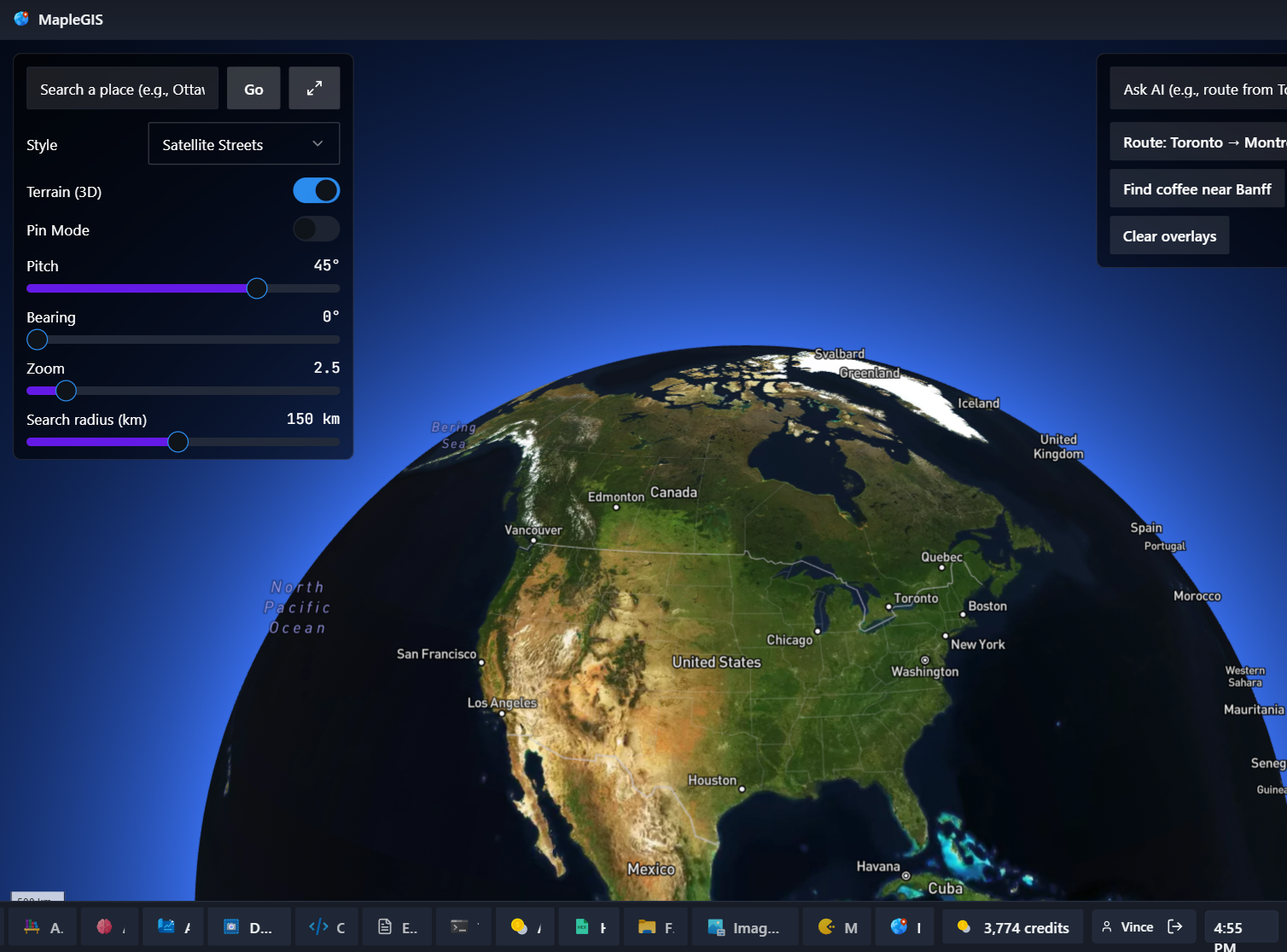This screenshot has height=952, width=1287.
Task: Click the Bearing slider handle
Action: pos(38,340)
